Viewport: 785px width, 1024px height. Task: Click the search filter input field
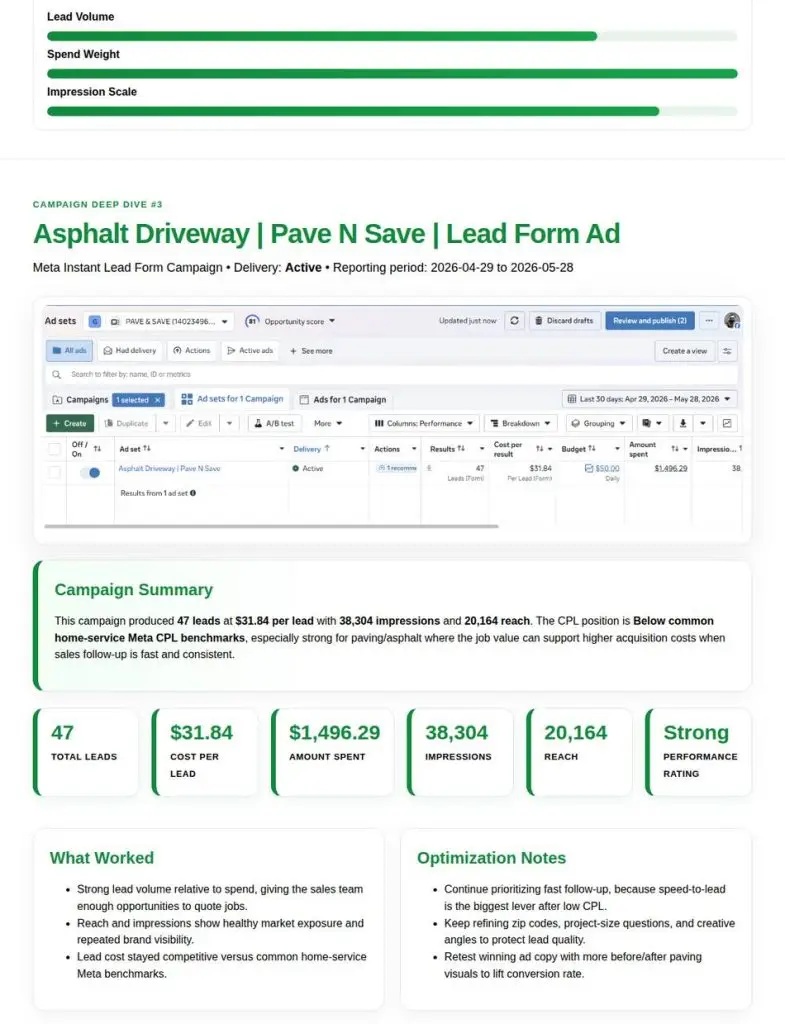(392, 374)
